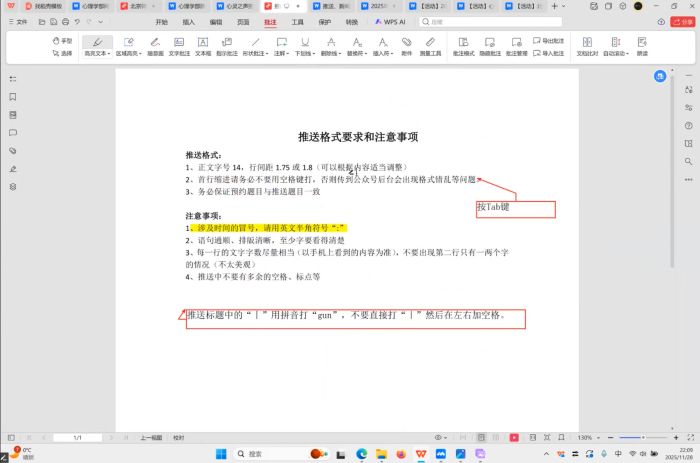The width and height of the screenshot is (700, 463).
Task: Click the 文档比对 document compare icon
Action: pyautogui.click(x=587, y=45)
